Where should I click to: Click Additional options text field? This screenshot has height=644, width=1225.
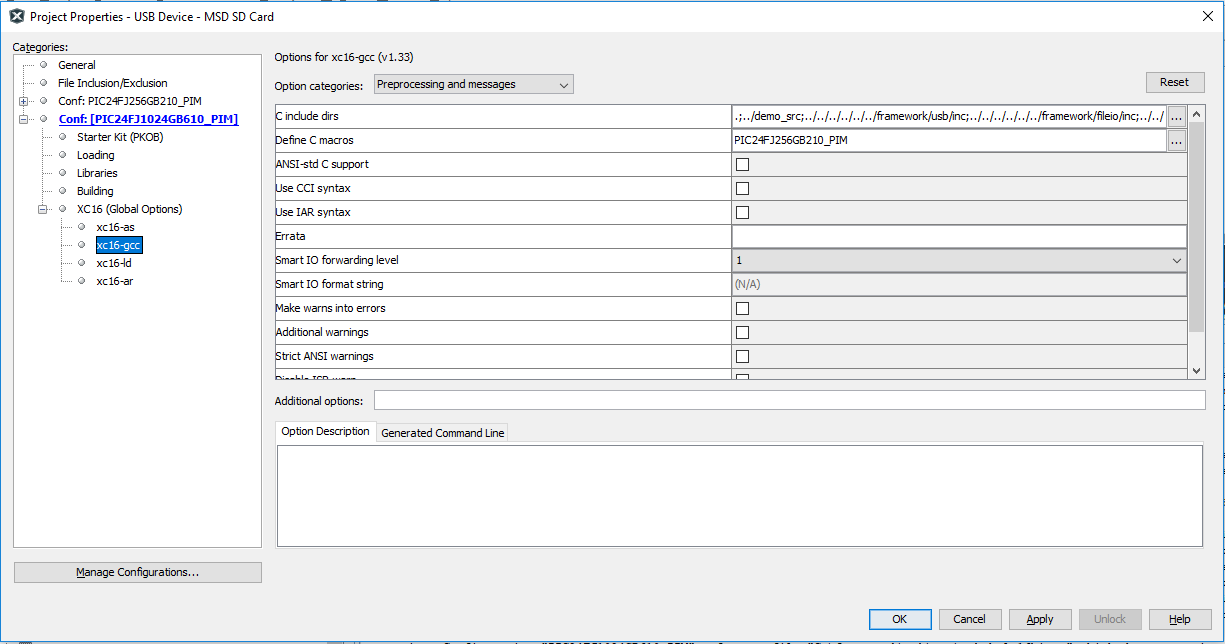coord(790,401)
